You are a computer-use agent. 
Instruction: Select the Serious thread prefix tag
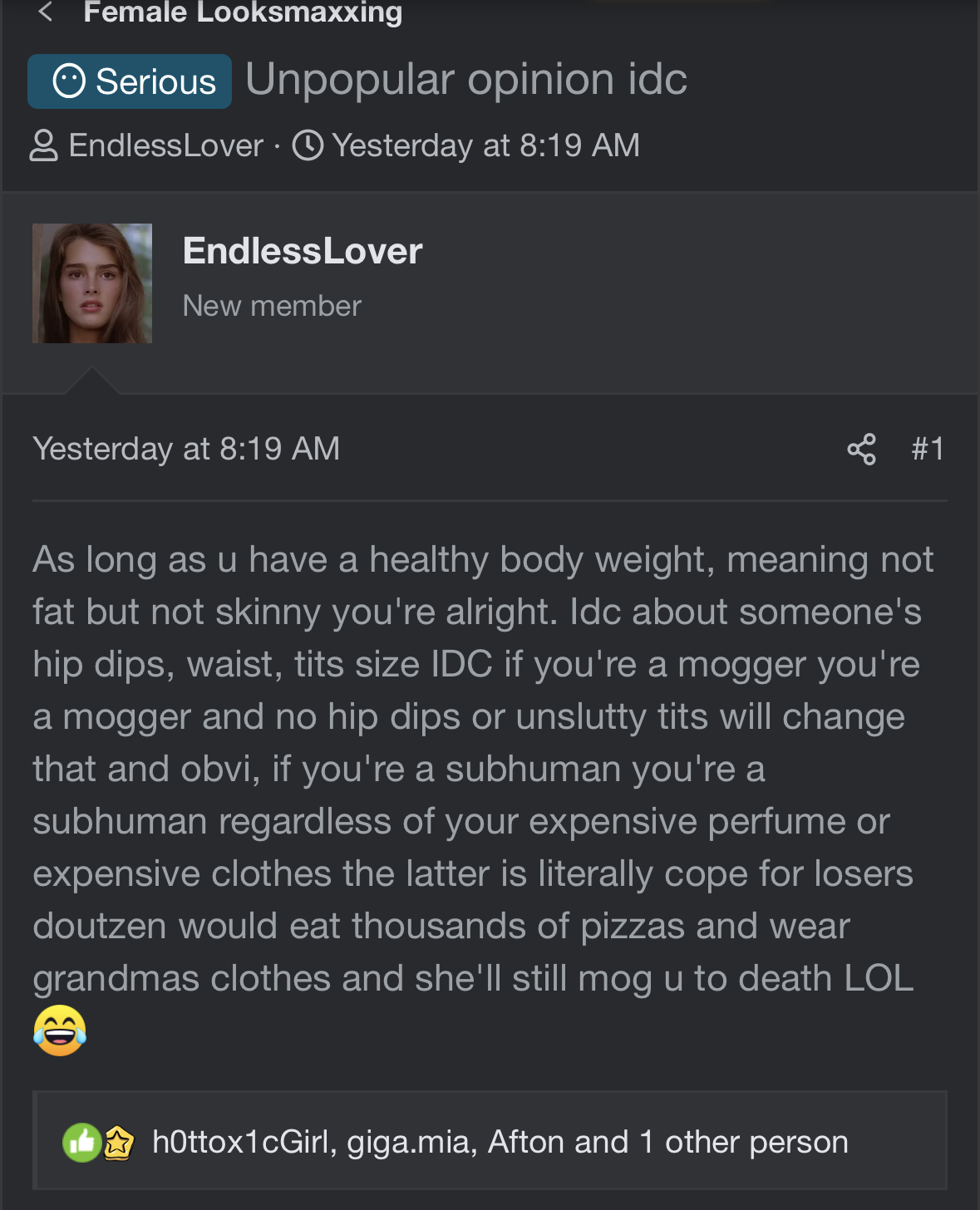[x=130, y=81]
